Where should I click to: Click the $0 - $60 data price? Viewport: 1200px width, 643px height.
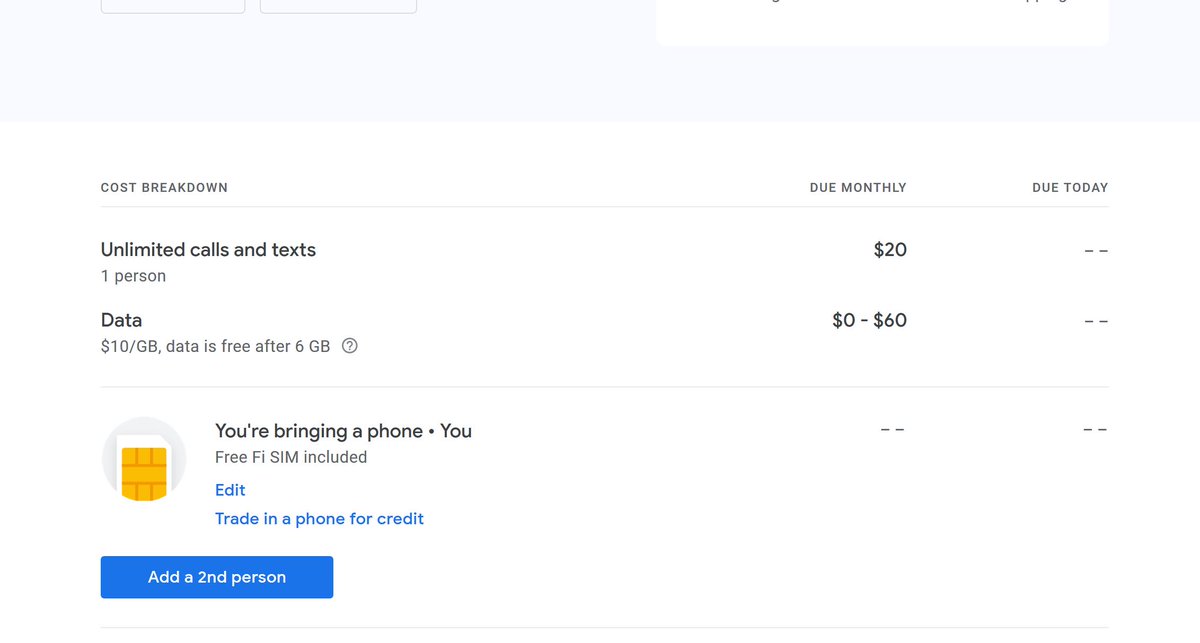(x=869, y=320)
